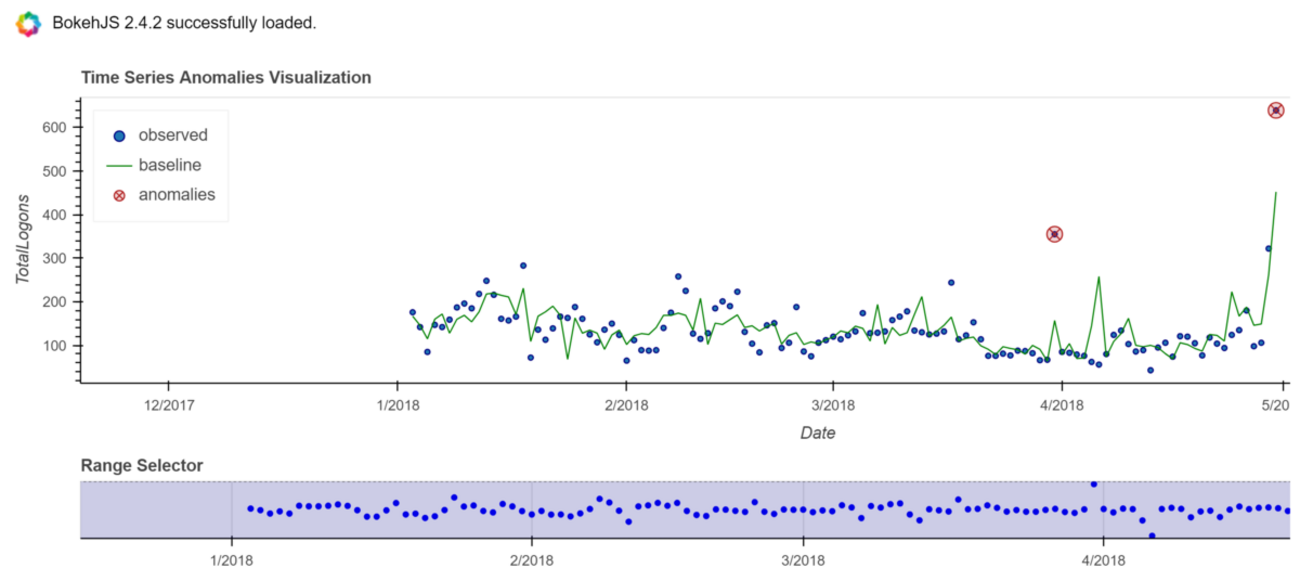Click the 1/2018 tick in Range Selector
The image size is (1300, 581).
pyautogui.click(x=231, y=558)
